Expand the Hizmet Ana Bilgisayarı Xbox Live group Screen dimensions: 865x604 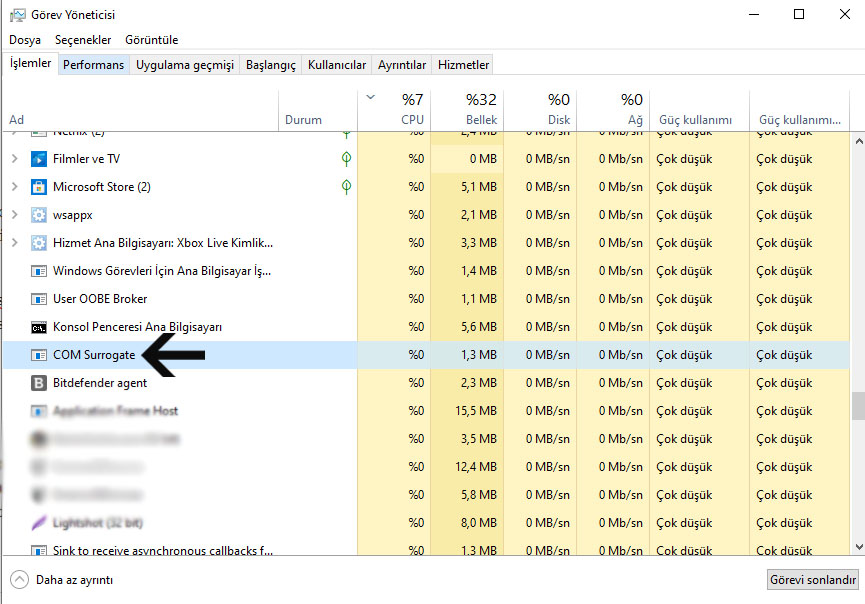(x=14, y=243)
